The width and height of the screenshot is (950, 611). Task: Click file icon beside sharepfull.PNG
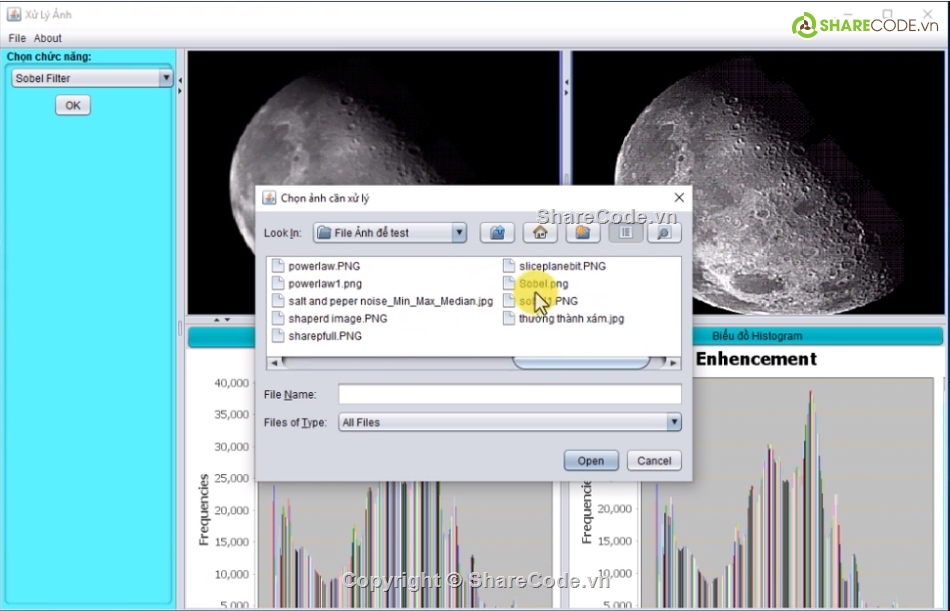[278, 336]
